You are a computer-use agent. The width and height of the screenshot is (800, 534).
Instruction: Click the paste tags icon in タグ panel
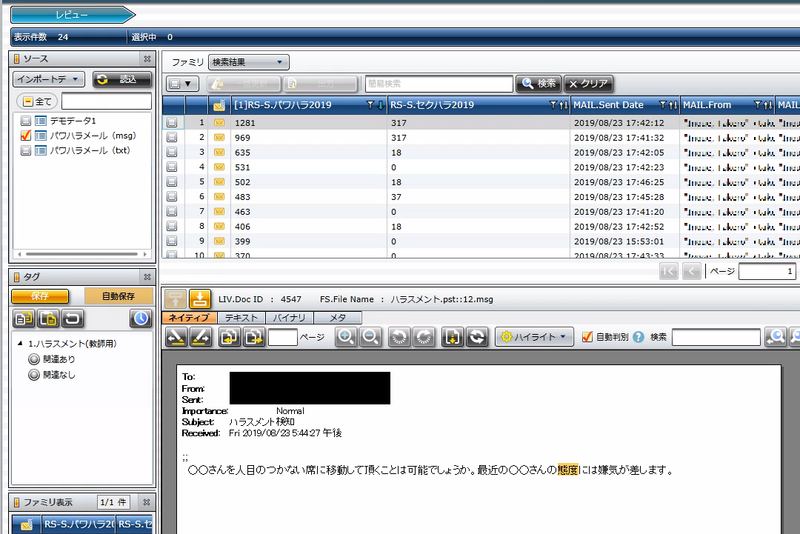pos(48,319)
